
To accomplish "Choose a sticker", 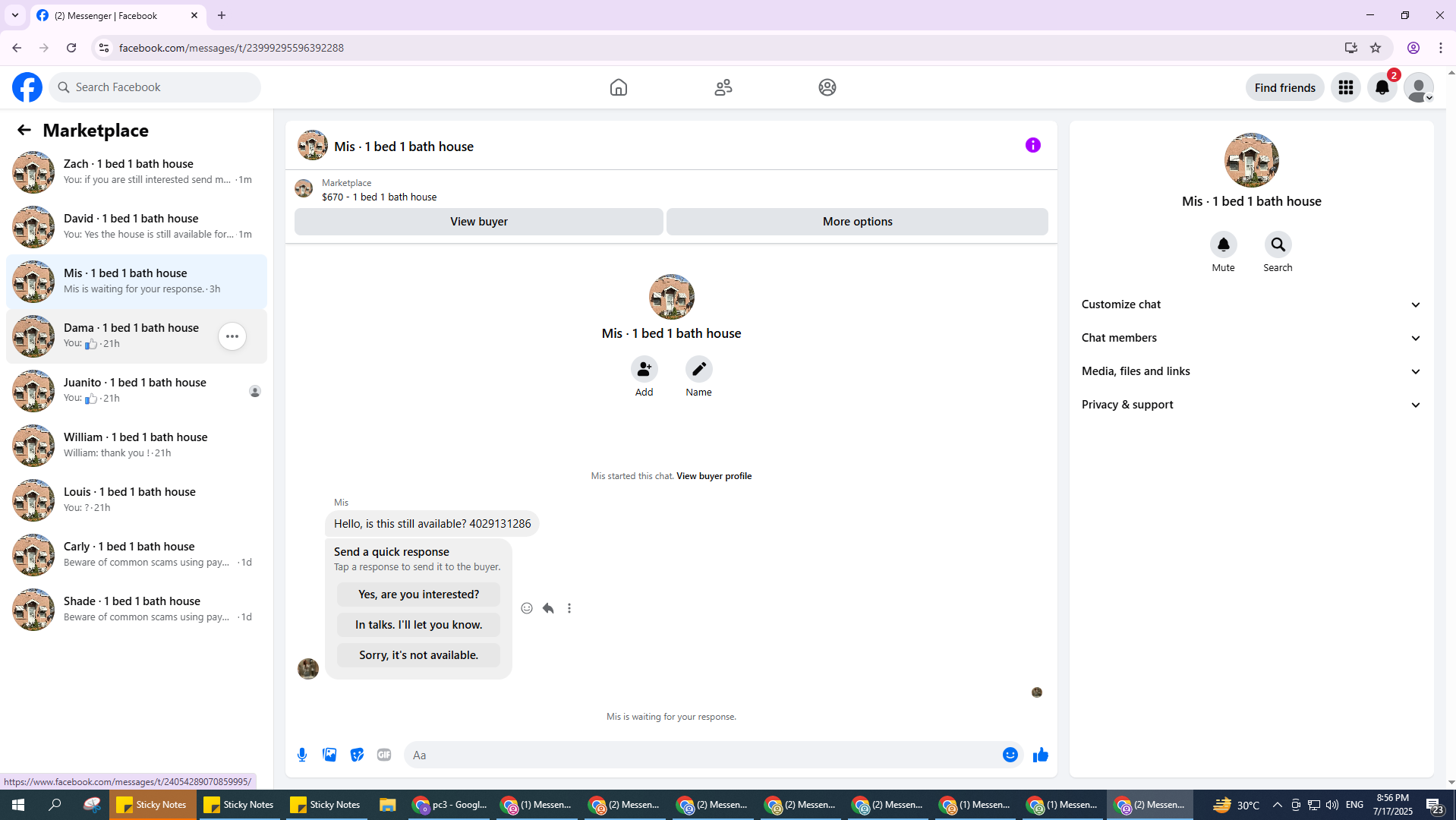I will (x=357, y=755).
